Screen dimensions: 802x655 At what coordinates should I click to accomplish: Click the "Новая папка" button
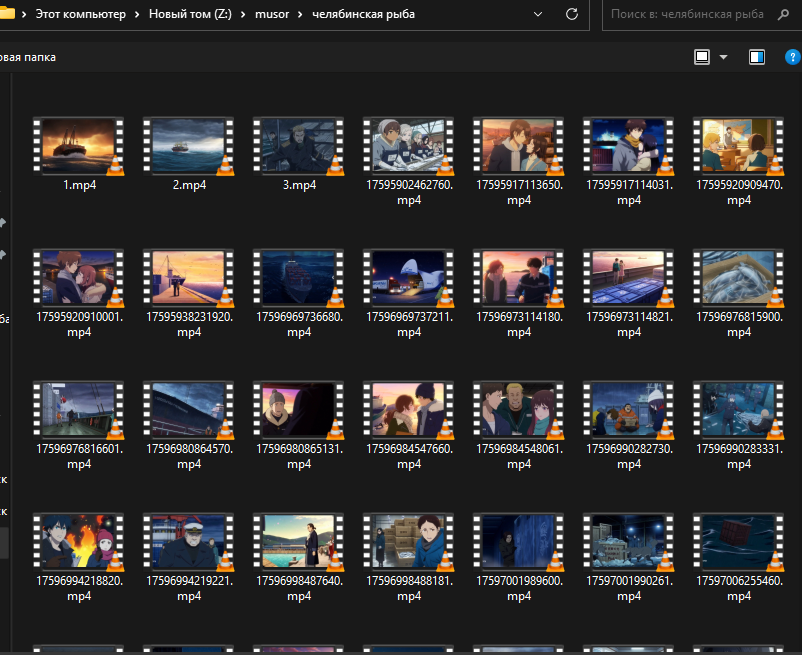pos(28,57)
